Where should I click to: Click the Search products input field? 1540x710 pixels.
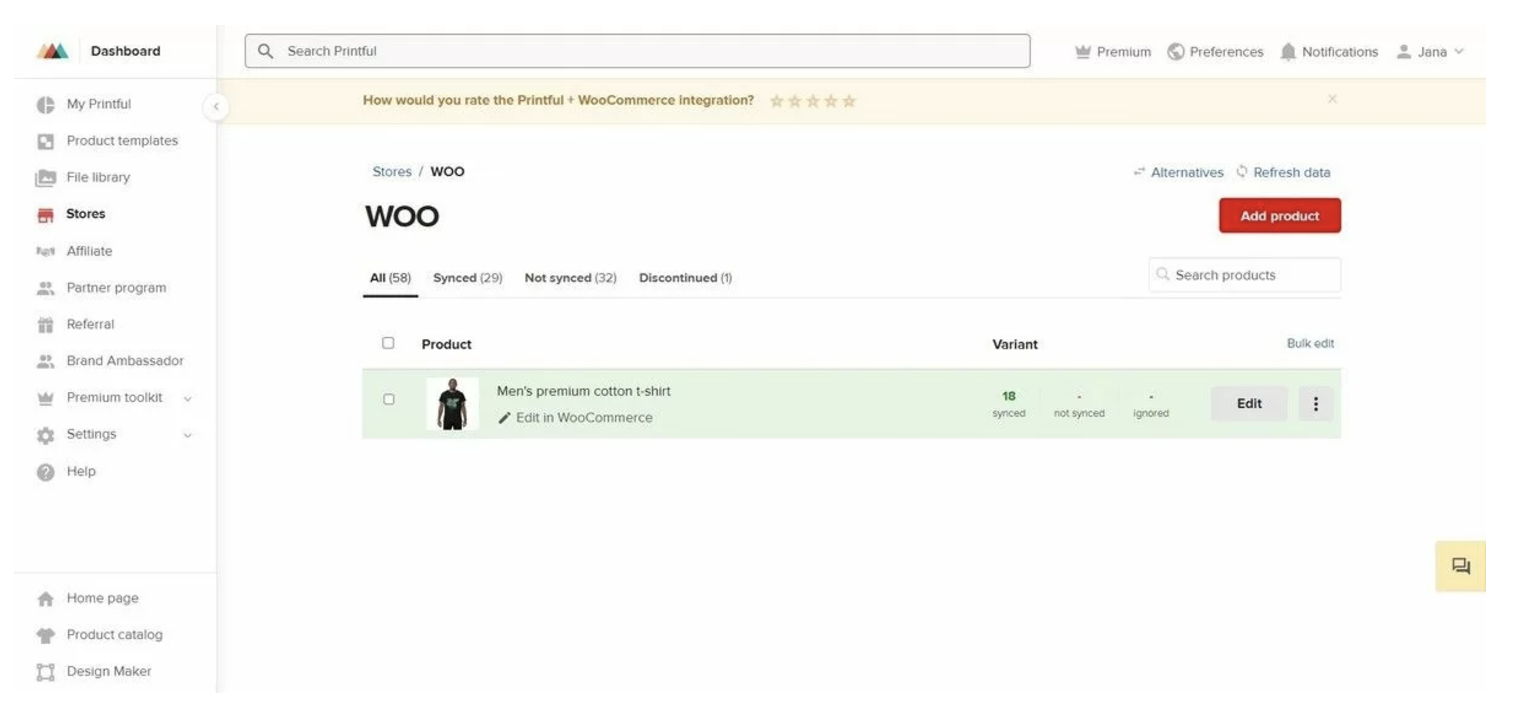(1245, 275)
